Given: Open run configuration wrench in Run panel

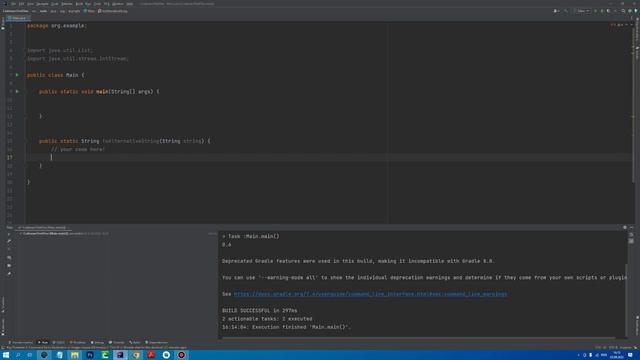Looking at the screenshot, I should point(9,241).
